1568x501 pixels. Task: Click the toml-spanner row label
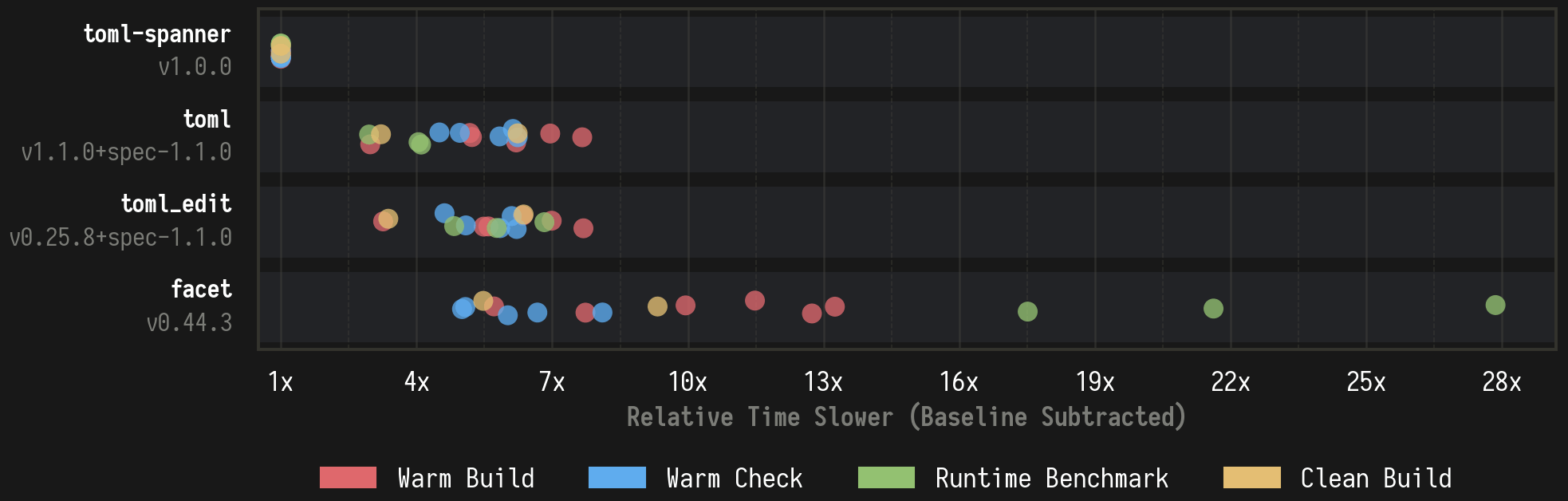(157, 34)
